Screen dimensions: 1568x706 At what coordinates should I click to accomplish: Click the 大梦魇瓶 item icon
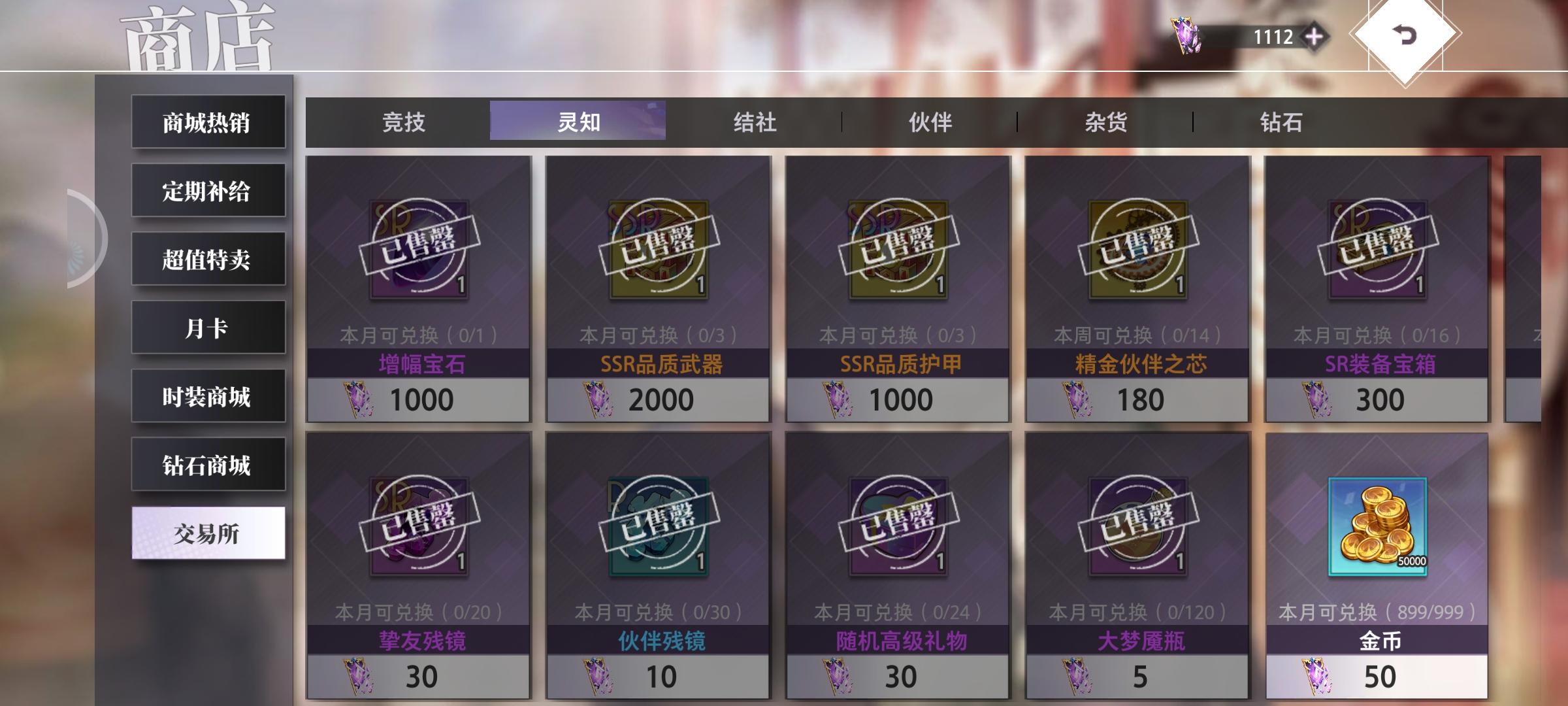pos(1137,527)
